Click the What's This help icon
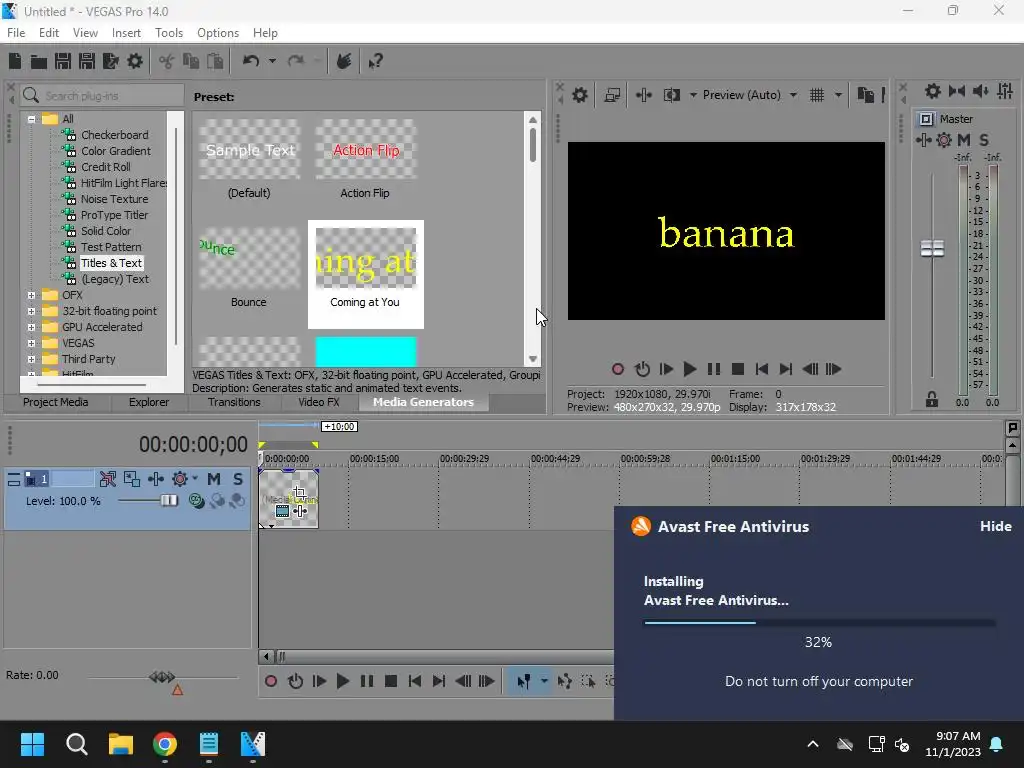Viewport: 1024px width, 768px height. tap(376, 61)
